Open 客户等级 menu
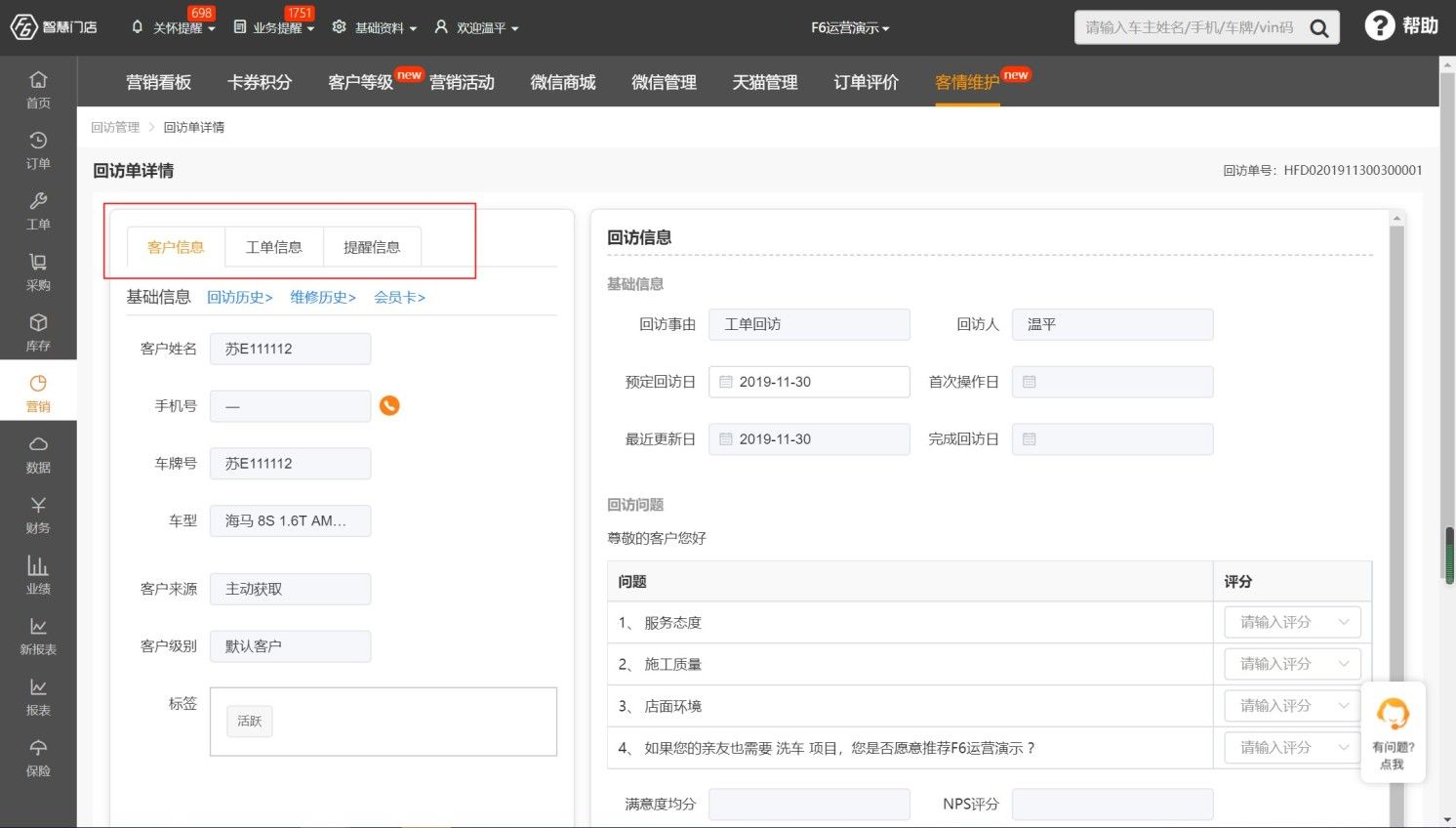This screenshot has height=828, width=1456. coord(361,82)
